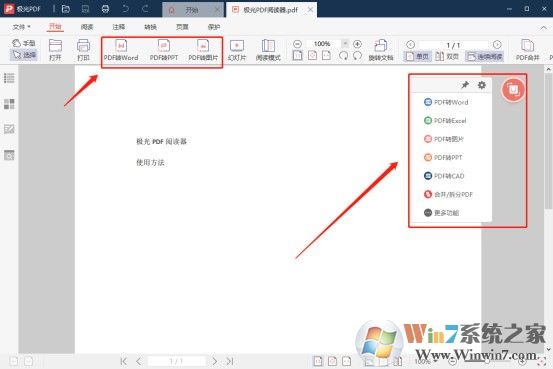Click the page number field showing 1 / 1
Viewport: 553px width, 369px height.
pyautogui.click(x=453, y=45)
